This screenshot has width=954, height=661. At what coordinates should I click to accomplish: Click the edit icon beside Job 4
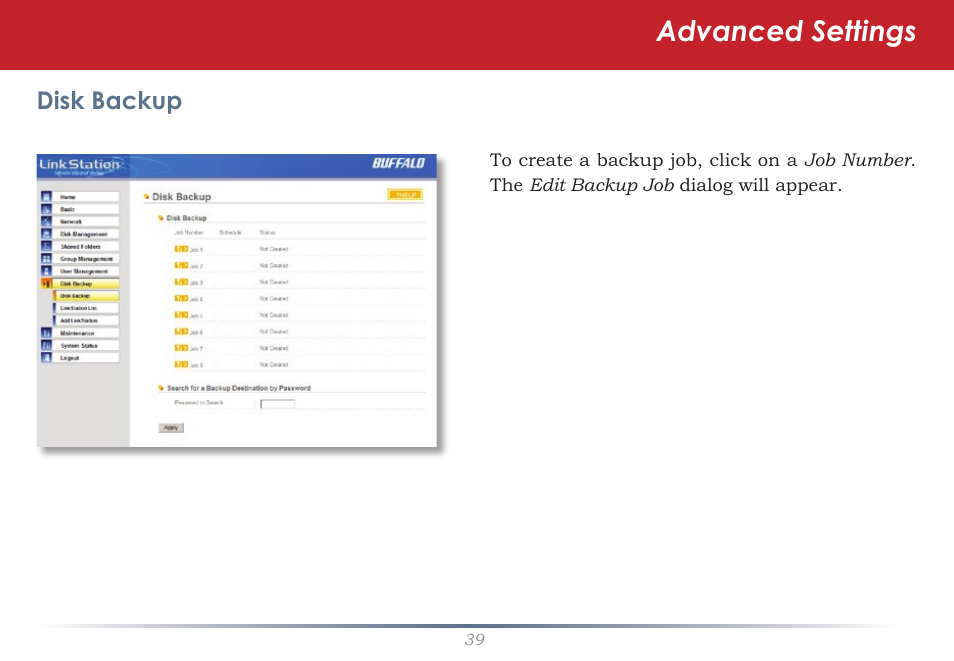pyautogui.click(x=181, y=298)
